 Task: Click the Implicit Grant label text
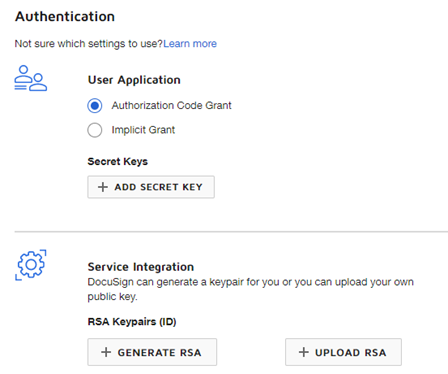143,130
